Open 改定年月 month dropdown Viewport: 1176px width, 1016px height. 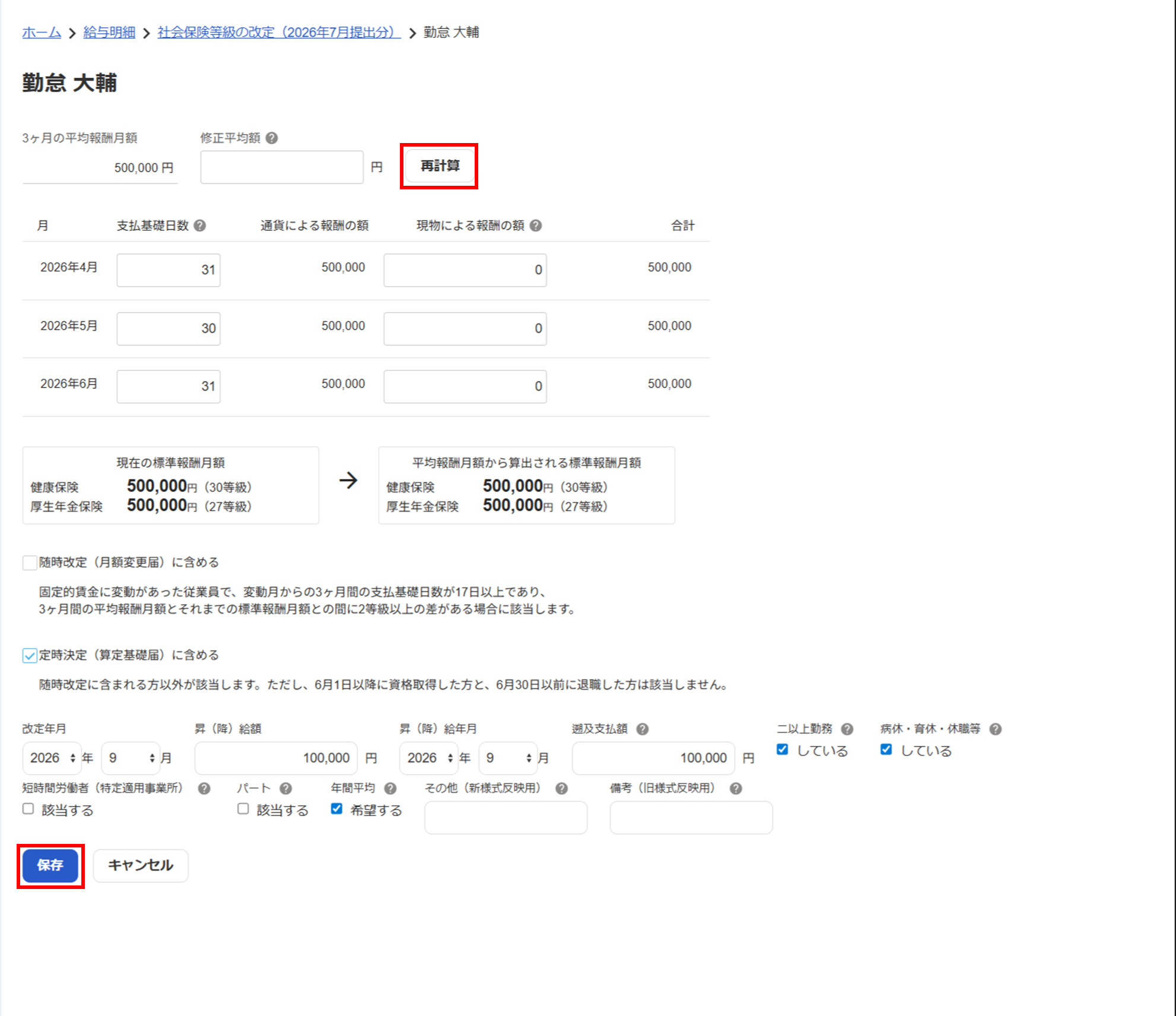click(131, 758)
